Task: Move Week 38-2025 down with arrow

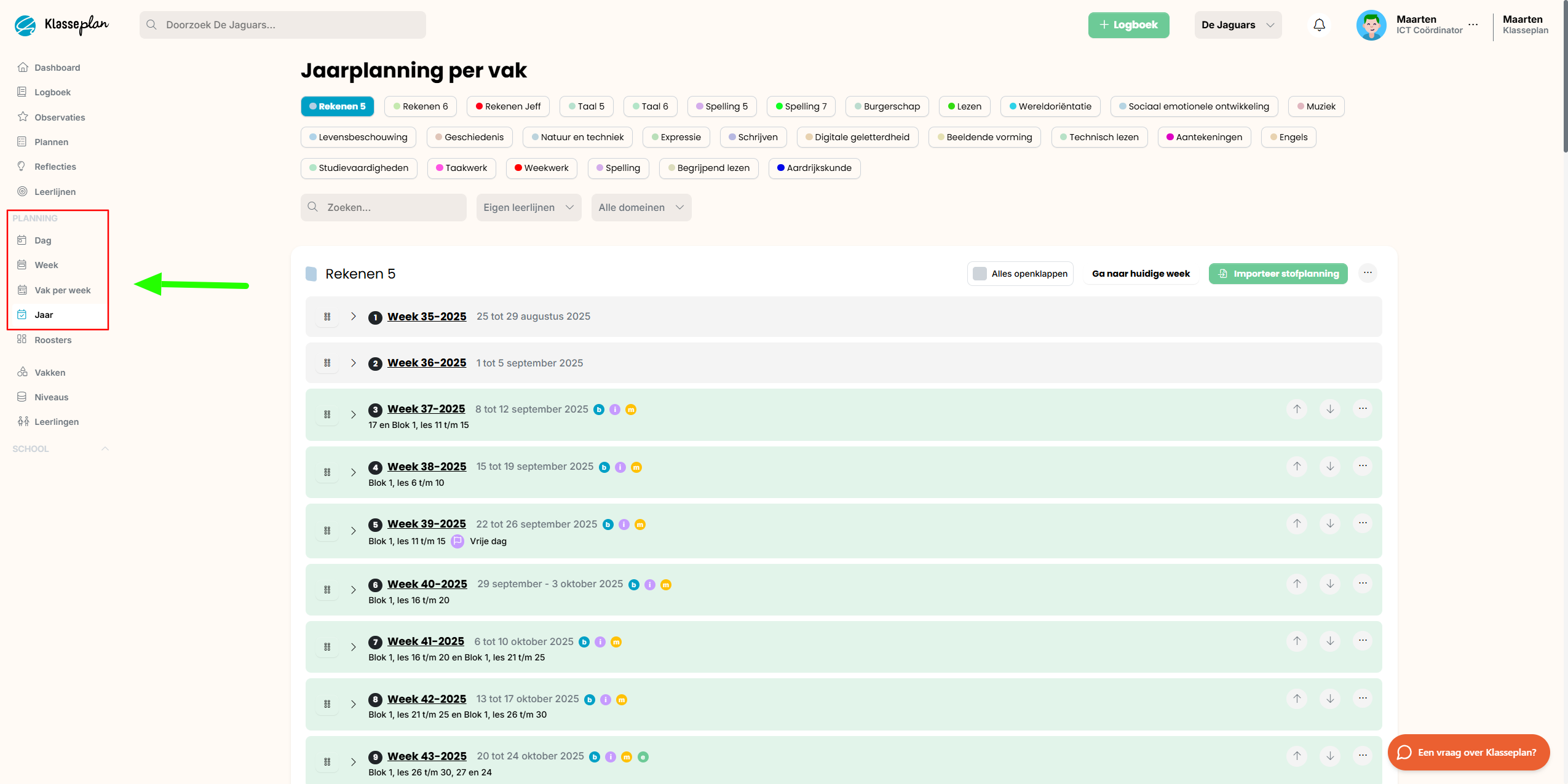Action: point(1330,466)
